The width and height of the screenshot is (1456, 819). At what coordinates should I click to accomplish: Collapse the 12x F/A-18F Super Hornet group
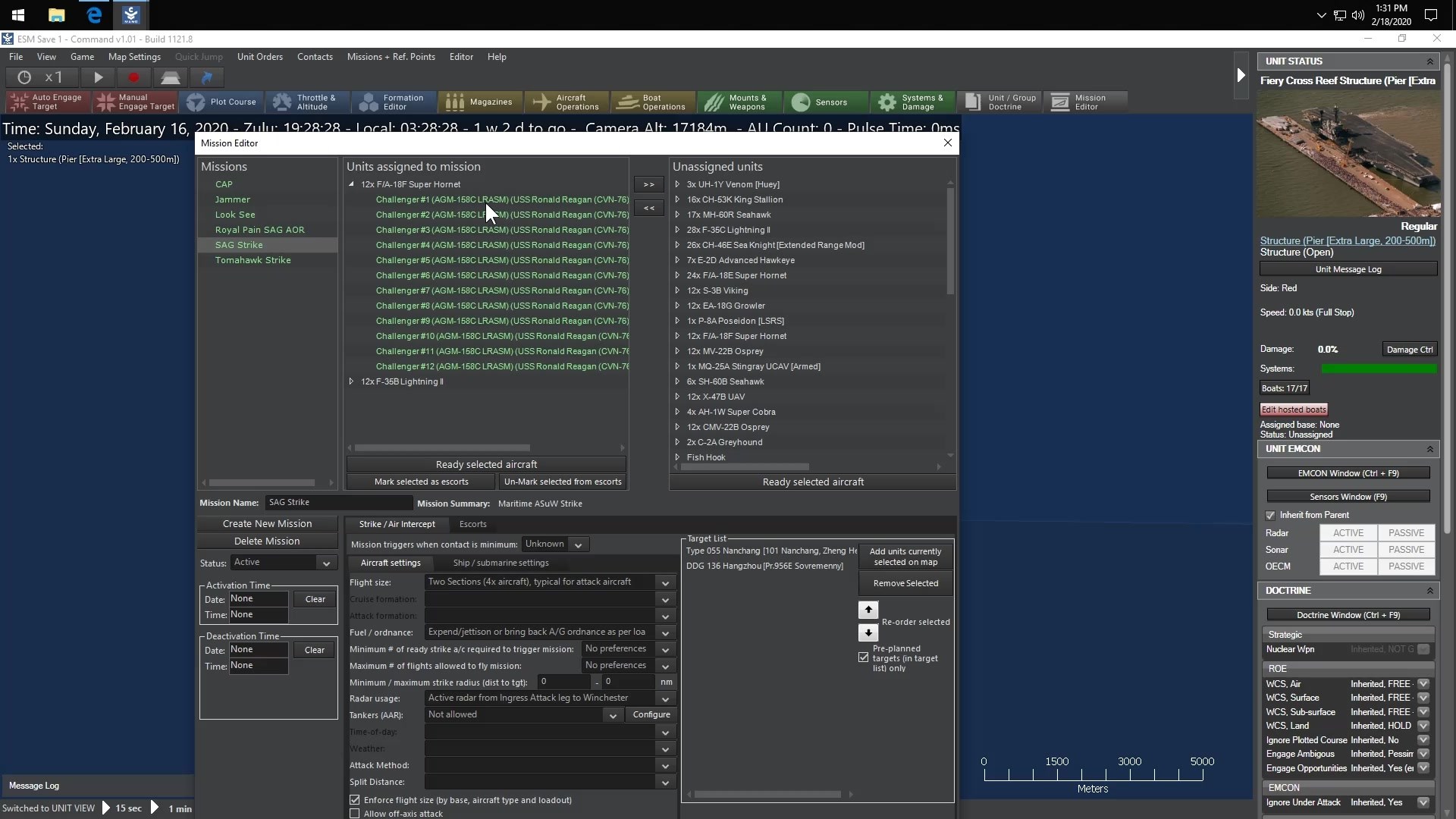351,184
